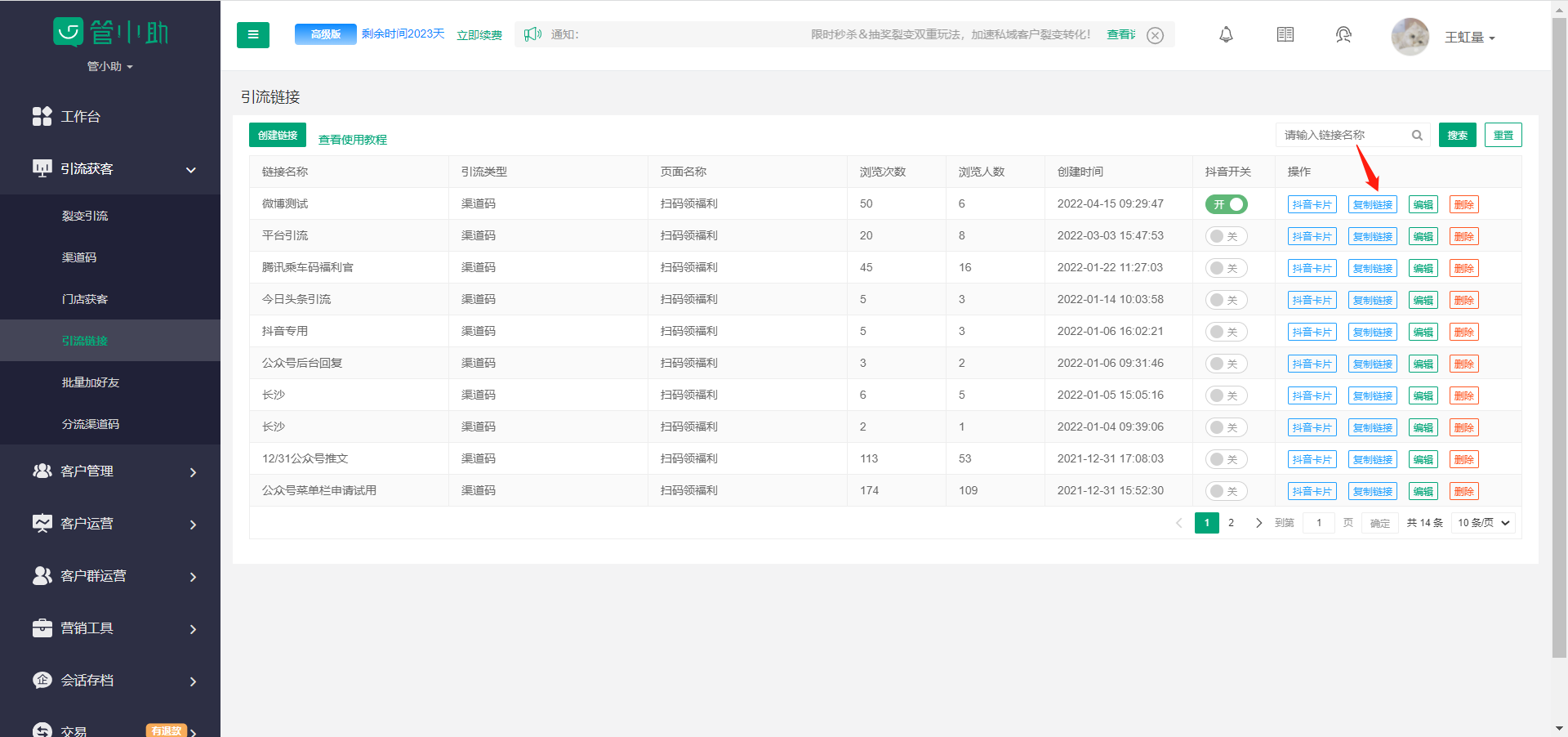Go to previous page arrow

[1178, 523]
